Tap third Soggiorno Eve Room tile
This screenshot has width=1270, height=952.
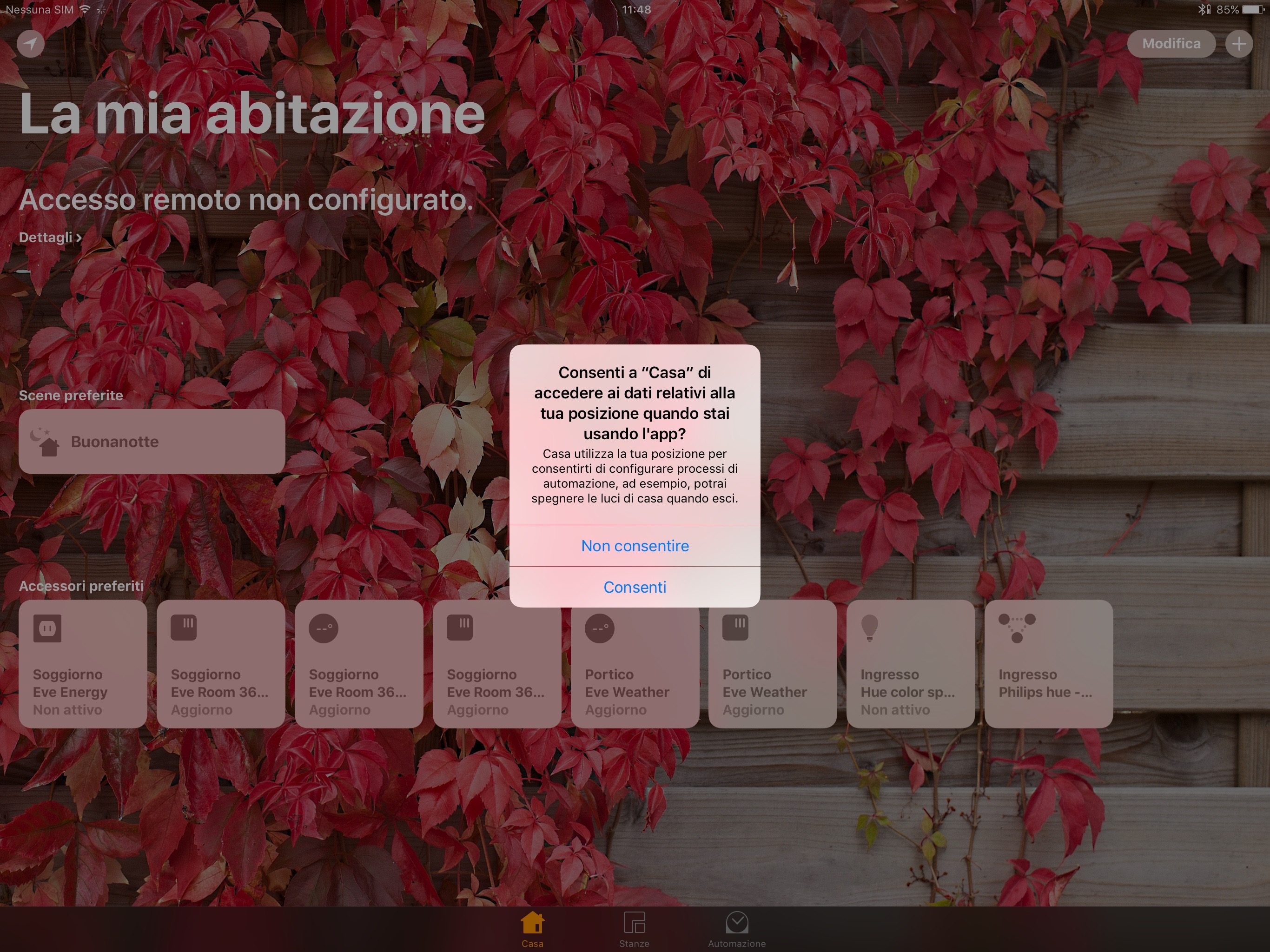click(x=496, y=664)
